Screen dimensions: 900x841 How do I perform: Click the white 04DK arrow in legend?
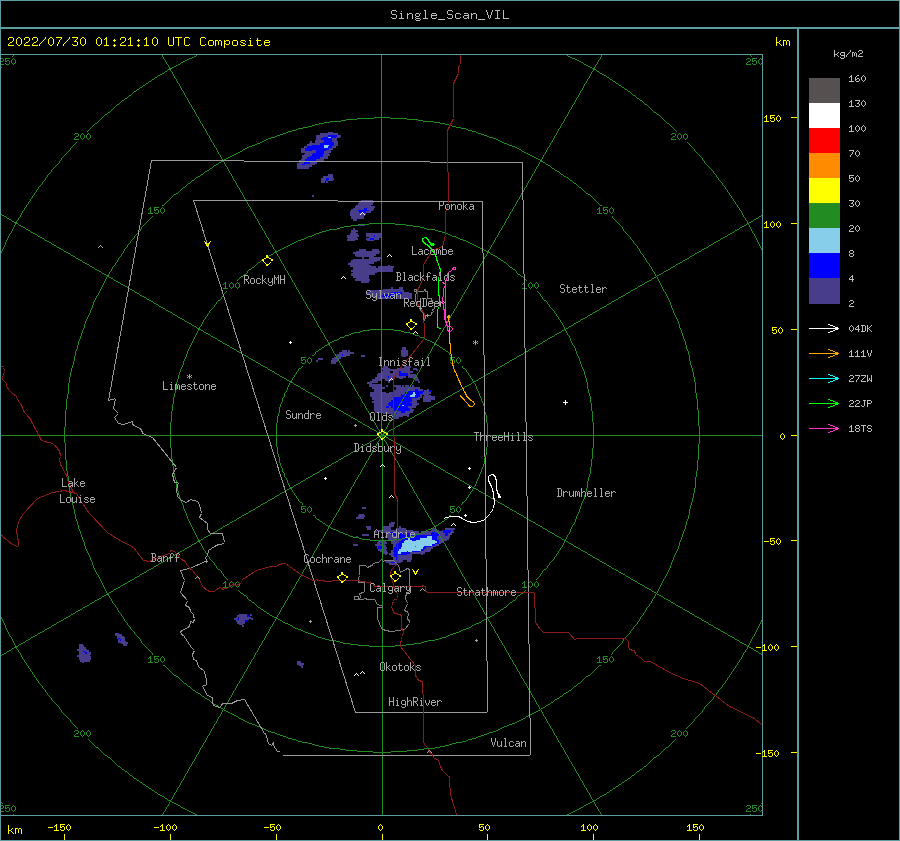(824, 328)
